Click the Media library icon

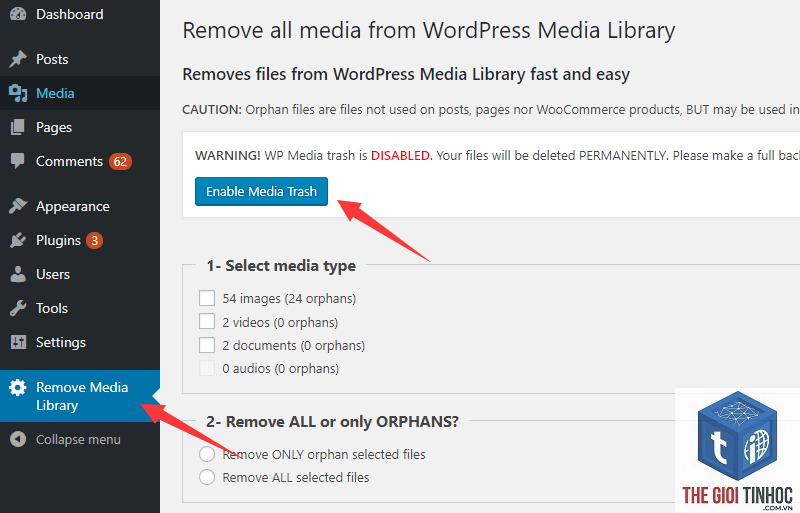point(18,93)
